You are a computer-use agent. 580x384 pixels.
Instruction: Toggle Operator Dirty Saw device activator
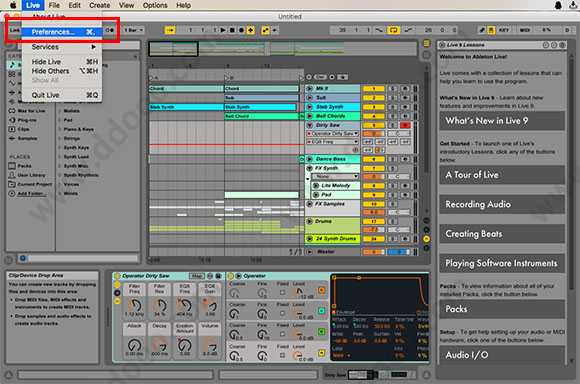(117, 276)
